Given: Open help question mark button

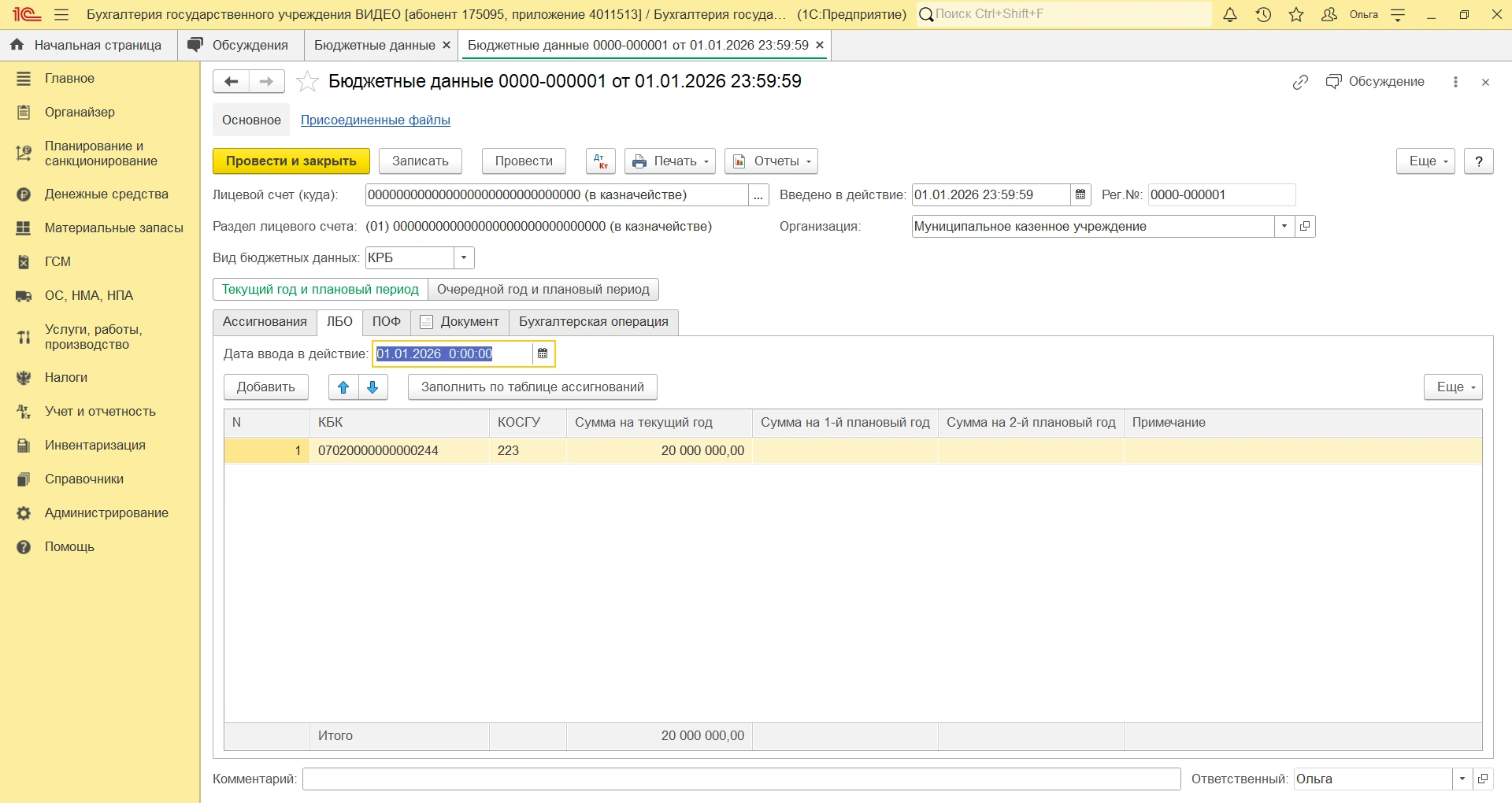Looking at the screenshot, I should [x=1479, y=161].
